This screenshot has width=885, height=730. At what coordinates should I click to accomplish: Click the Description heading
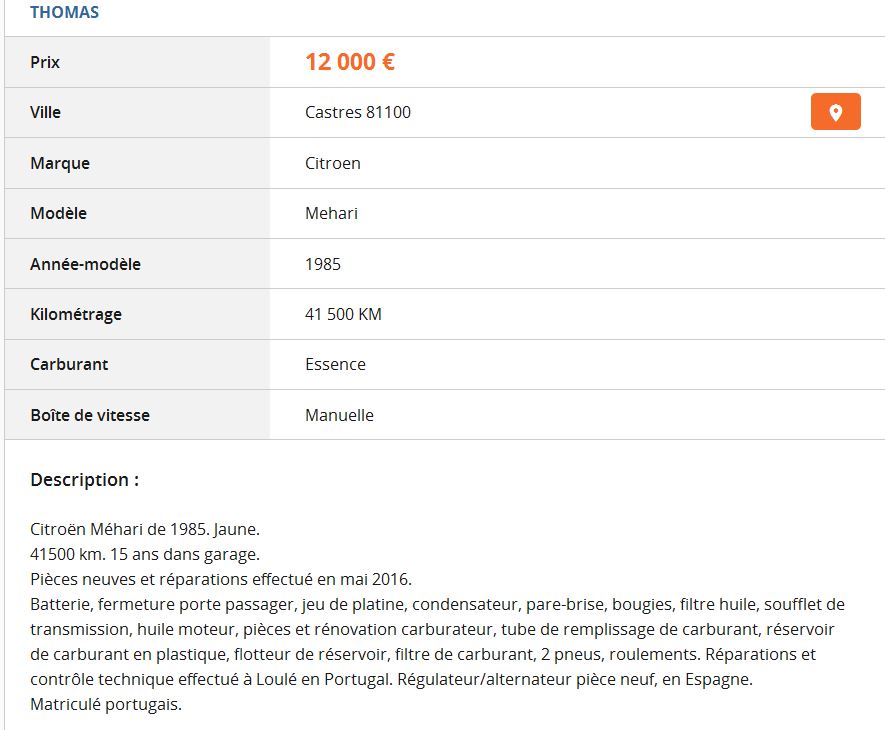click(x=85, y=479)
